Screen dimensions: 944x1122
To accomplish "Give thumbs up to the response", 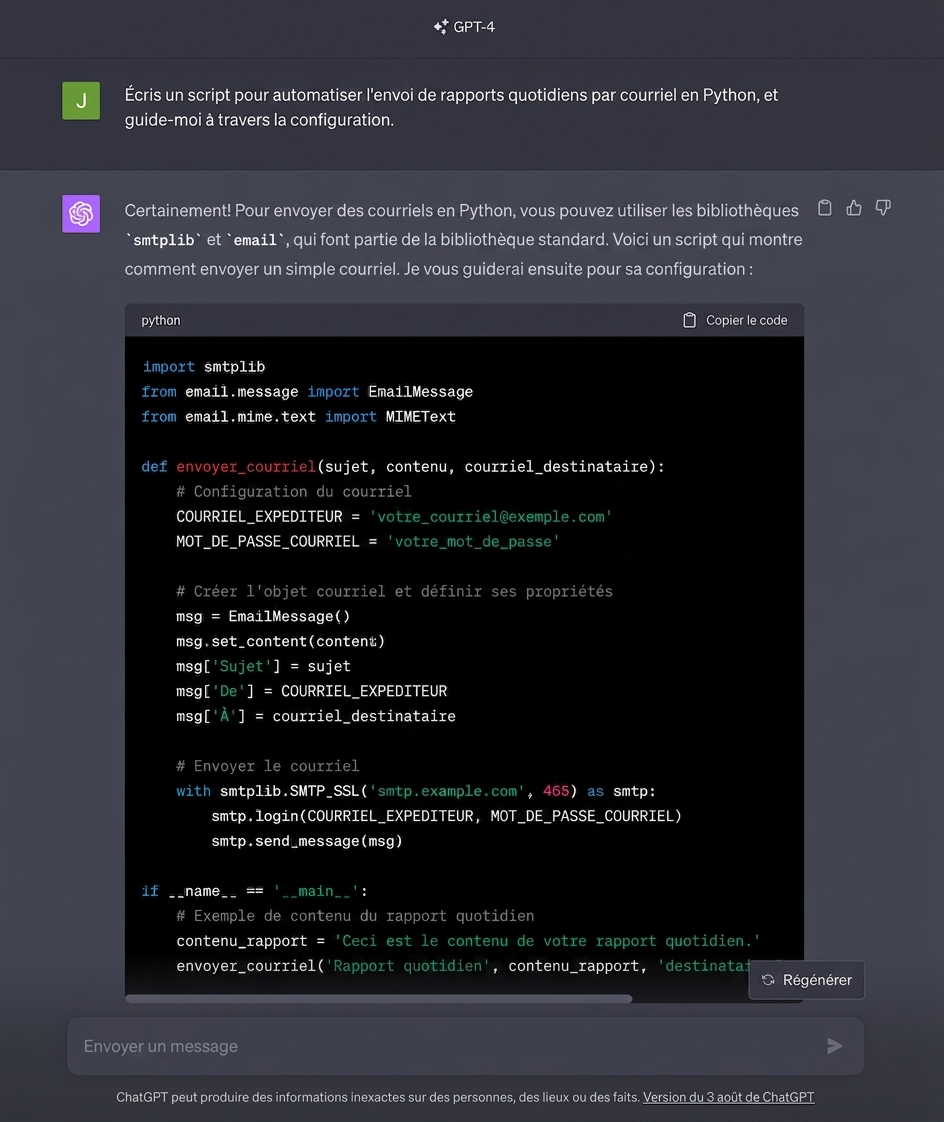I will (x=854, y=208).
